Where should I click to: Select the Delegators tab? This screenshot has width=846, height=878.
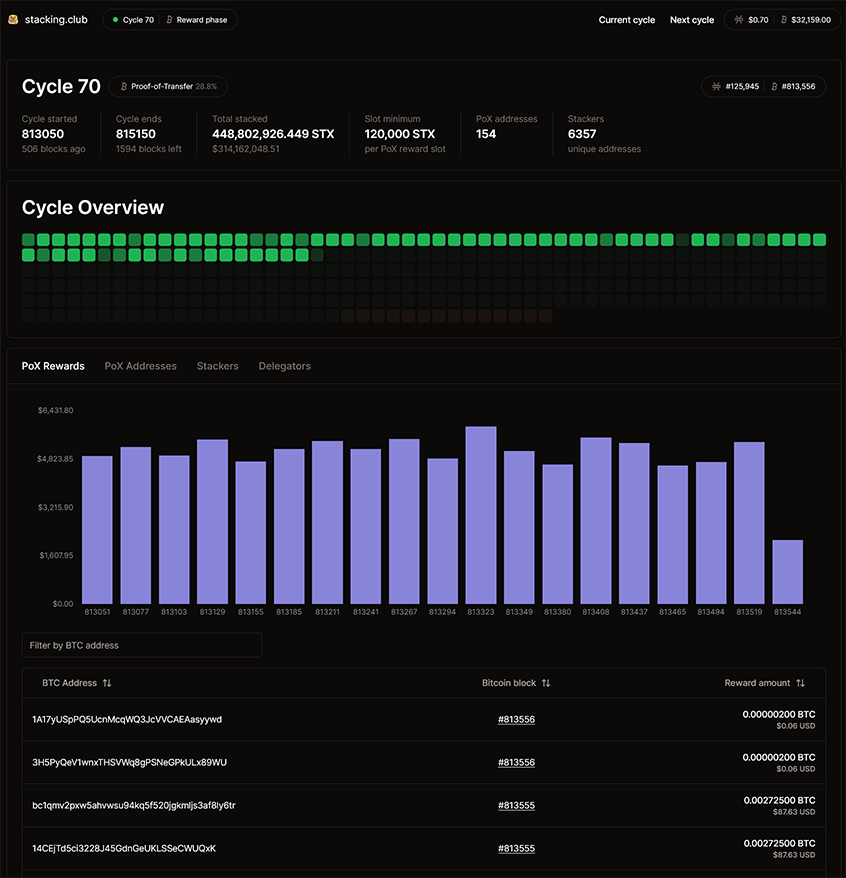[x=284, y=366]
